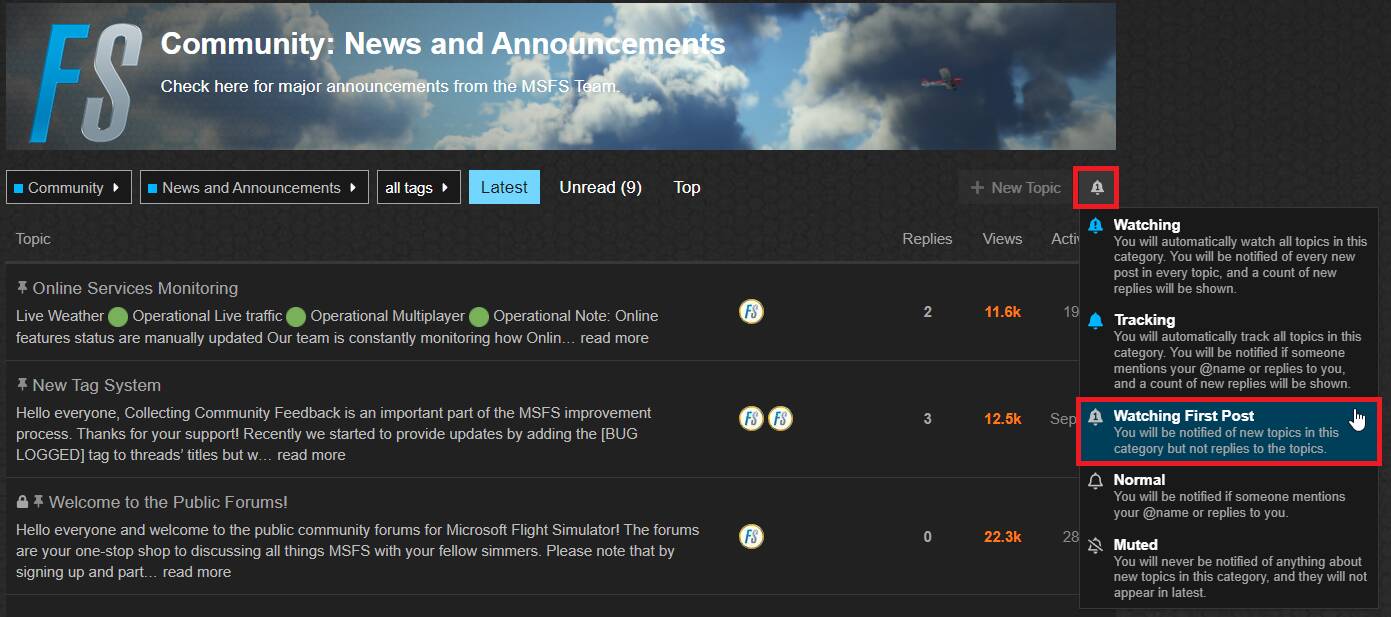Click the New Topic button
1391x617 pixels.
1015,187
